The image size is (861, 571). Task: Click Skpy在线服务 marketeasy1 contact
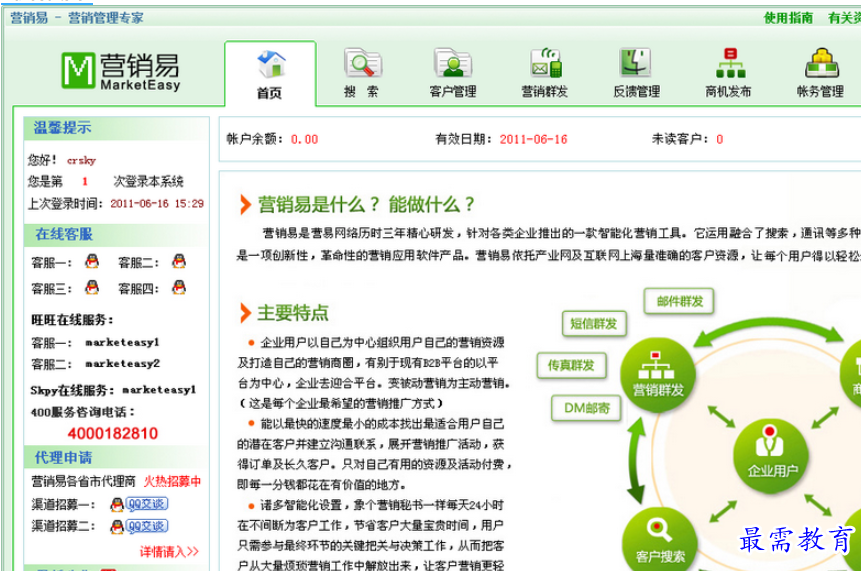[x=159, y=390]
